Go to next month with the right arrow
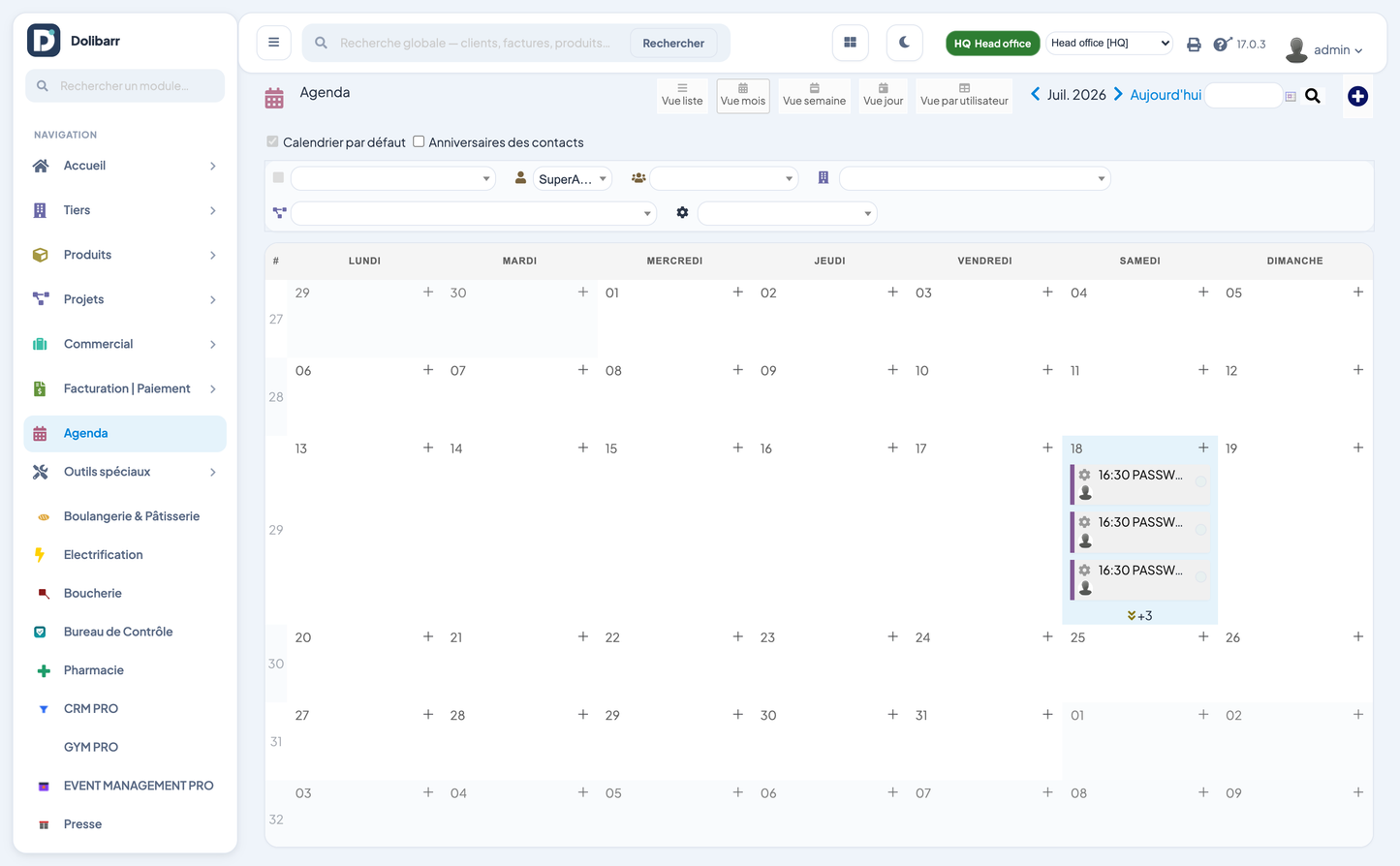The image size is (1400, 866). click(x=1118, y=94)
